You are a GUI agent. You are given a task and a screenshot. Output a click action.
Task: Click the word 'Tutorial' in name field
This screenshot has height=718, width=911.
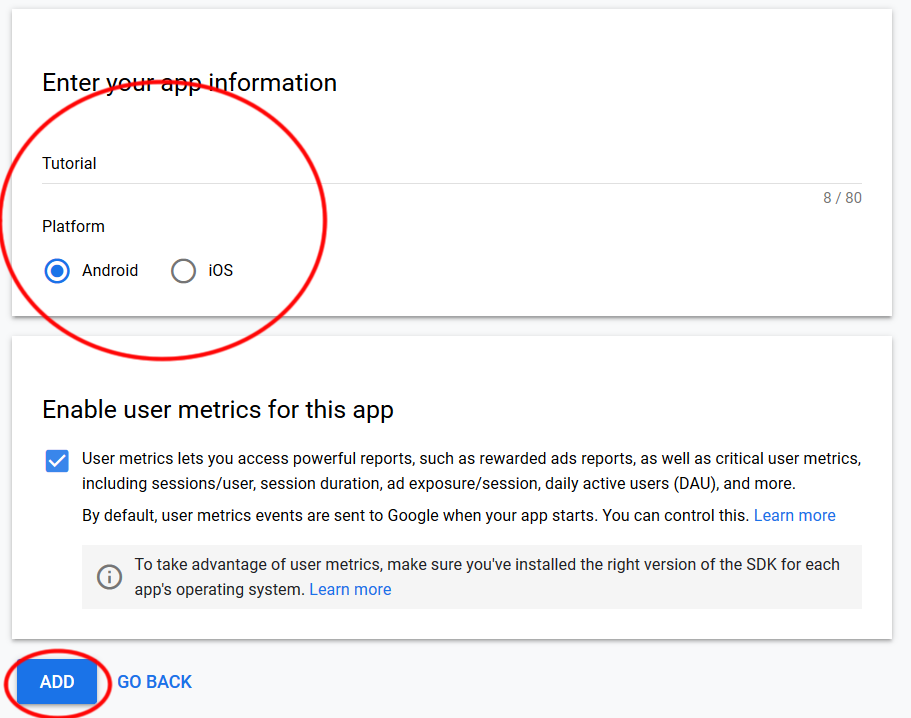(x=69, y=164)
